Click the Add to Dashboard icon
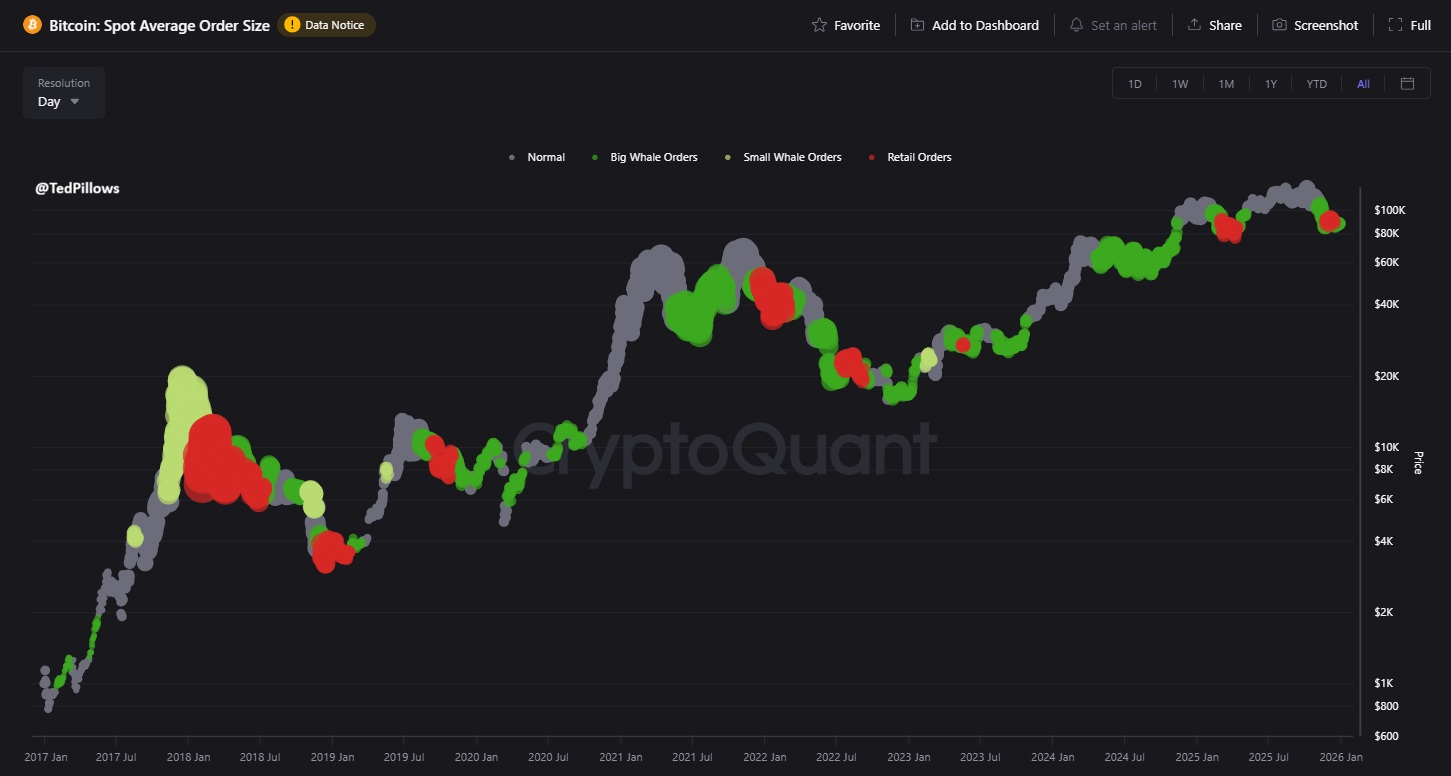 pos(917,25)
